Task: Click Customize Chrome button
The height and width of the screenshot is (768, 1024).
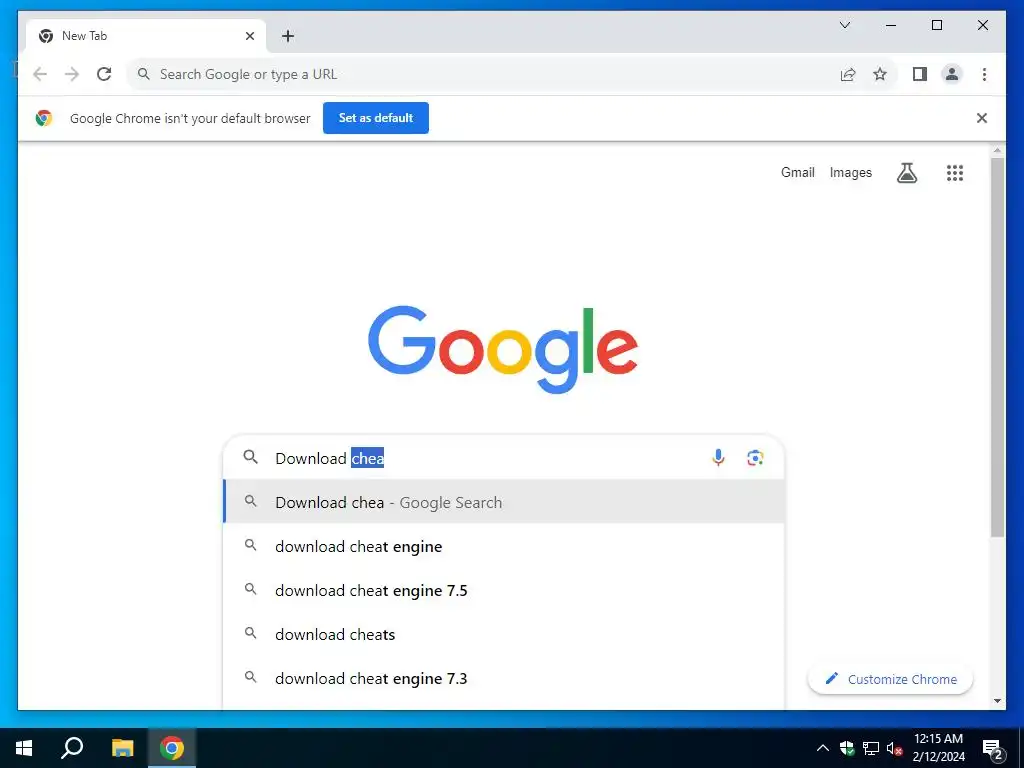Action: click(x=890, y=679)
